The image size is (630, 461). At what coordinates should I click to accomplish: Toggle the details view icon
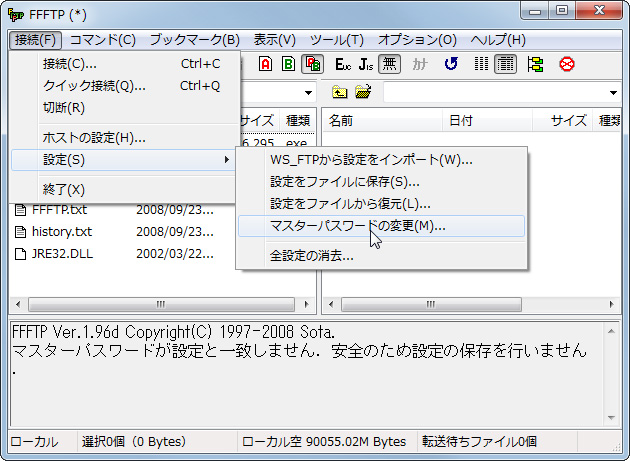[x=505, y=64]
